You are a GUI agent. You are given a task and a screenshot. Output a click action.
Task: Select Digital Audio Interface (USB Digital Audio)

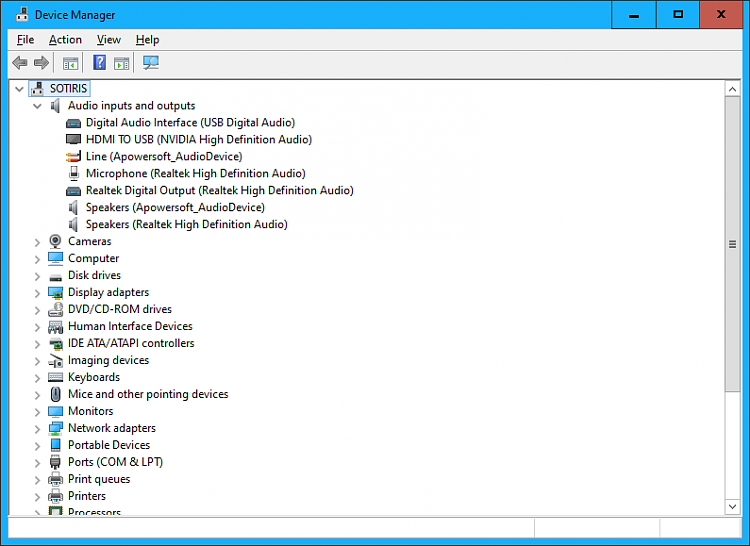click(190, 122)
